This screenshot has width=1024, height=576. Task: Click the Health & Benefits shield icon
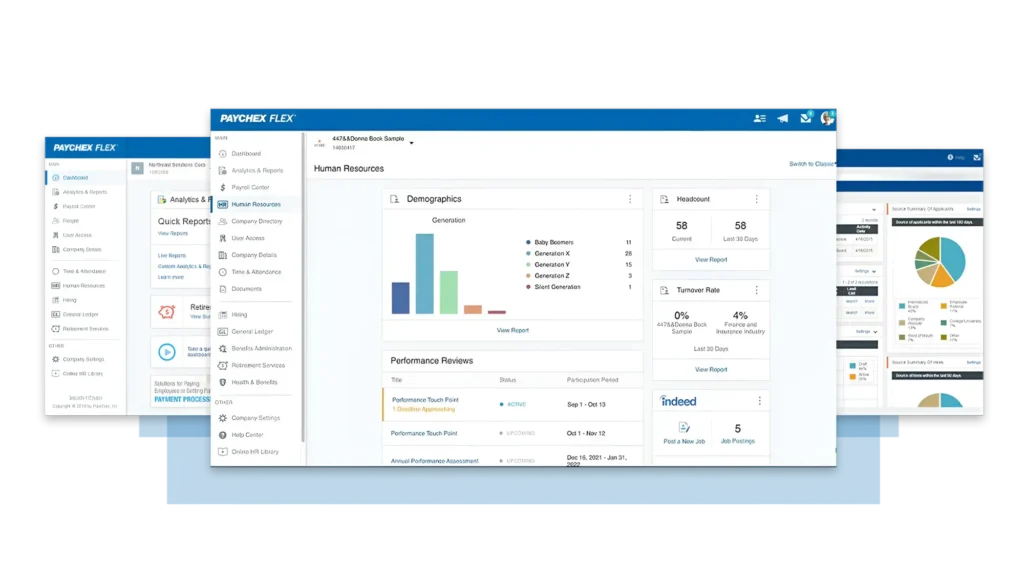pos(222,382)
